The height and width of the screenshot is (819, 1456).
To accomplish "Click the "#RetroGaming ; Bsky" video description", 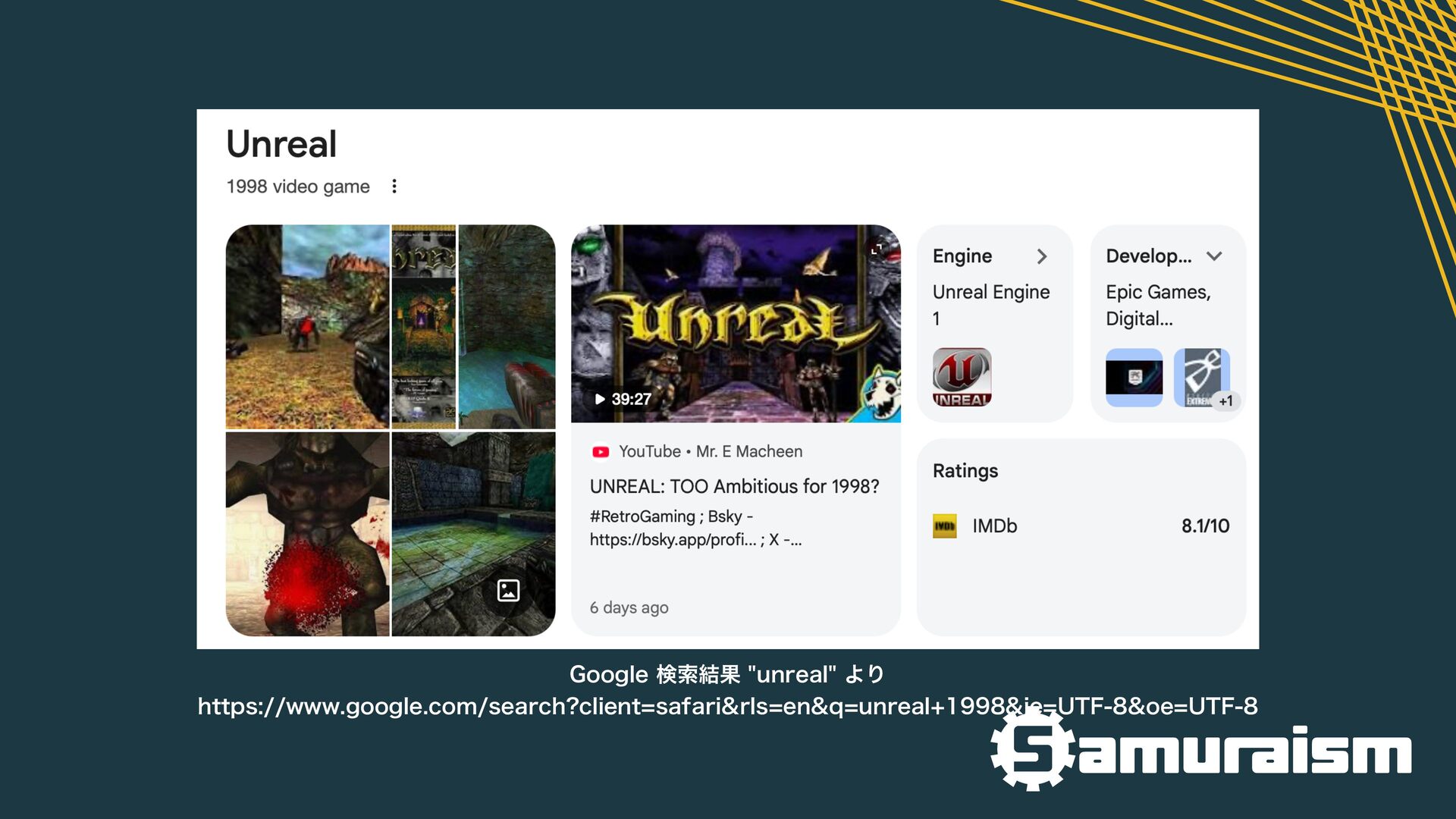I will pyautogui.click(x=696, y=528).
